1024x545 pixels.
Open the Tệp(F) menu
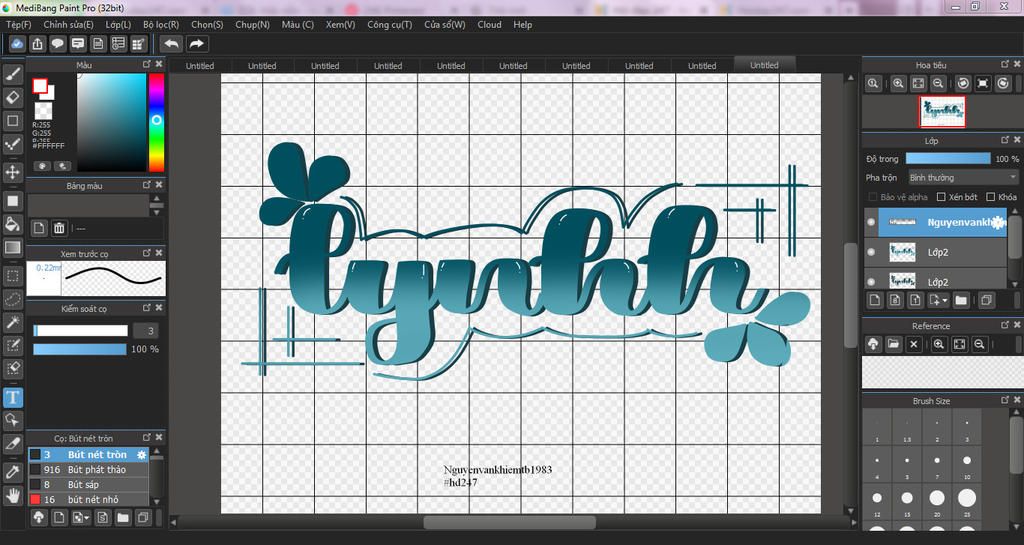[18, 24]
